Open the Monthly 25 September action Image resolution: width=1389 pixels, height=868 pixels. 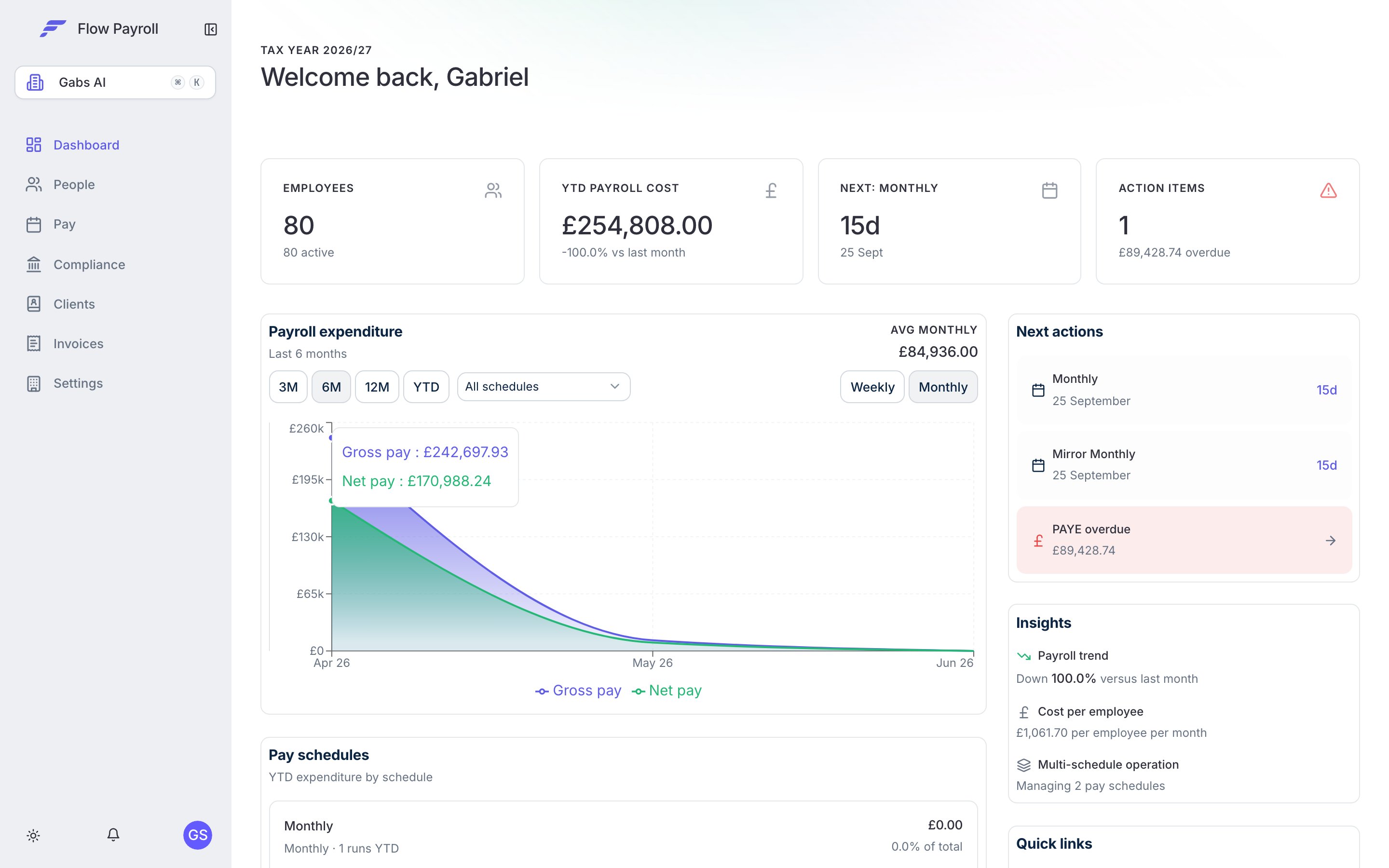pyautogui.click(x=1184, y=390)
